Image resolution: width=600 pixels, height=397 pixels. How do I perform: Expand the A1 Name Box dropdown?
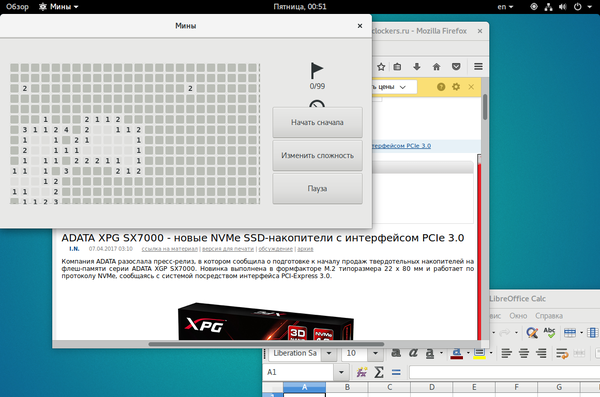point(341,372)
